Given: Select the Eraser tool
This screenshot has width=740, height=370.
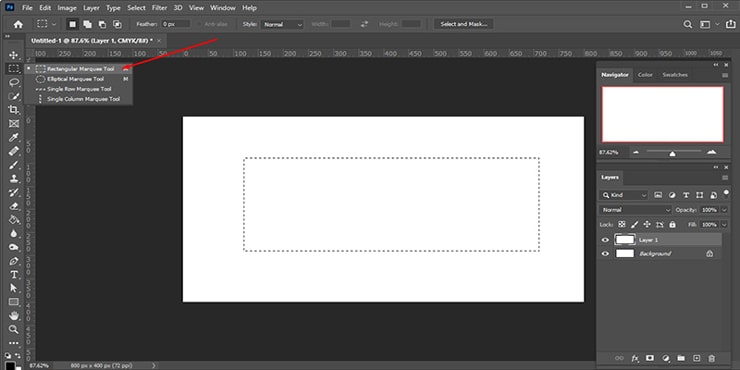Looking at the screenshot, I should click(x=14, y=206).
